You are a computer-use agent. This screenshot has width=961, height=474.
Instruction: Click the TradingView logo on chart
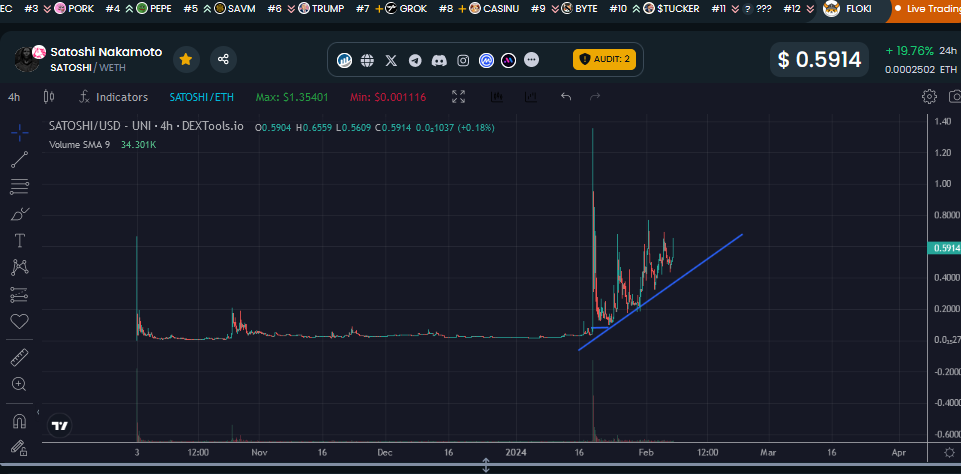[x=59, y=426]
